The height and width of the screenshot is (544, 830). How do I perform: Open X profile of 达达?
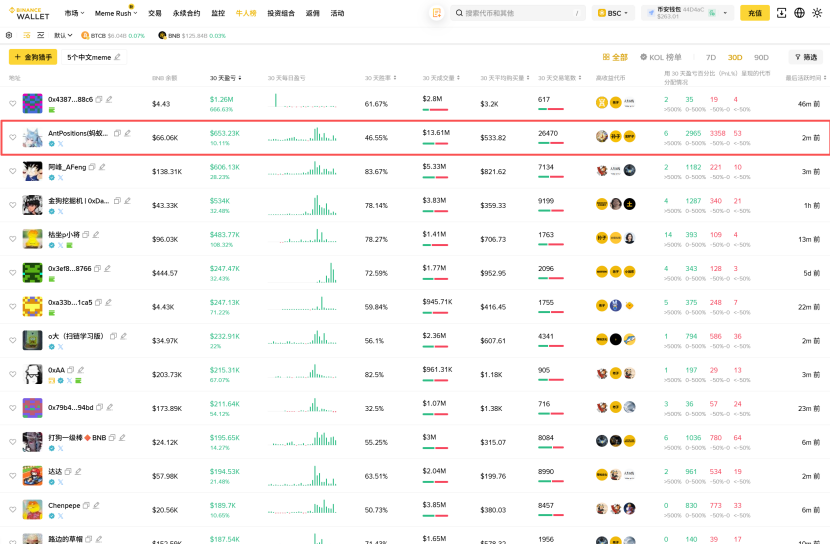(60, 482)
